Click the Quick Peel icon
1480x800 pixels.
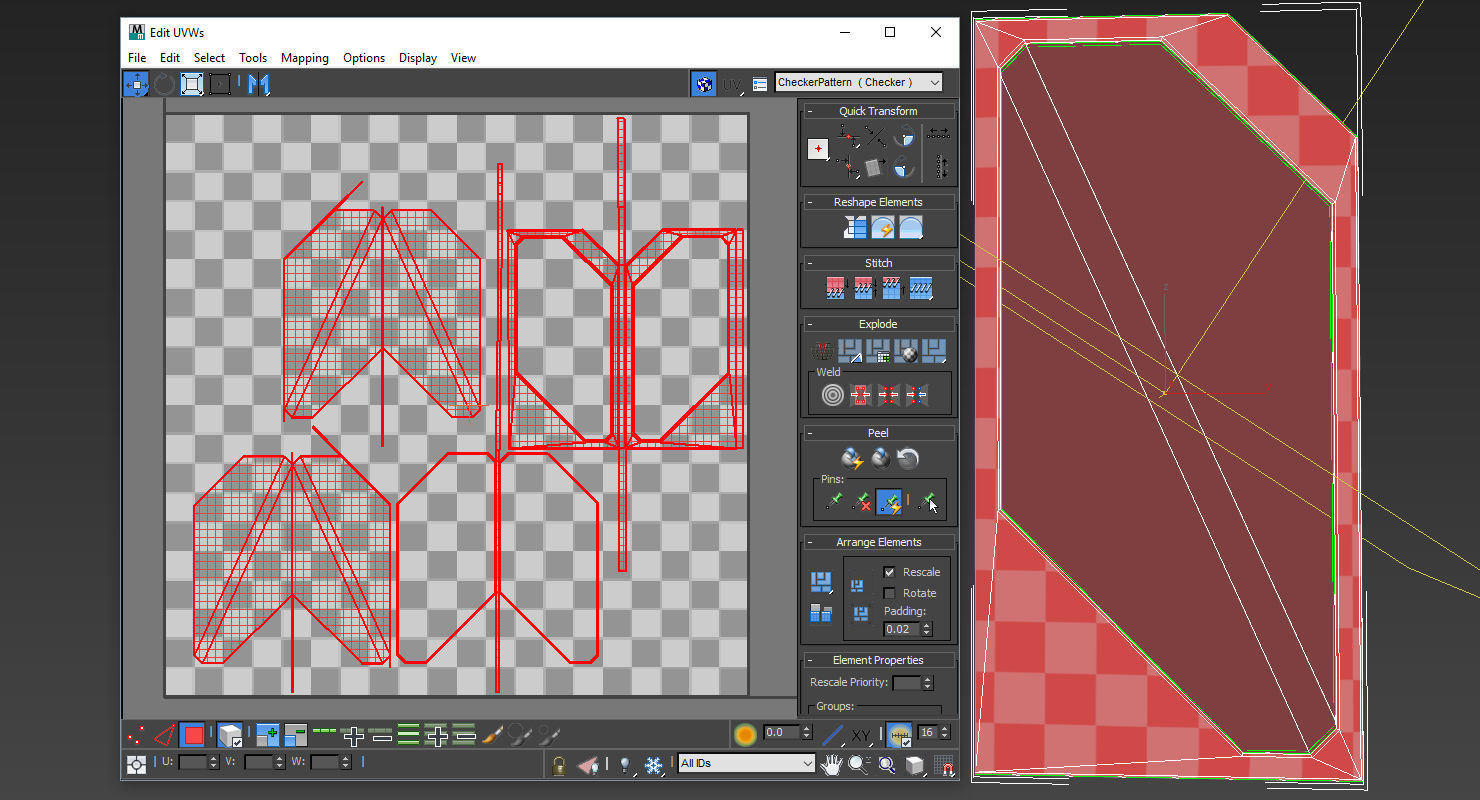point(851,459)
